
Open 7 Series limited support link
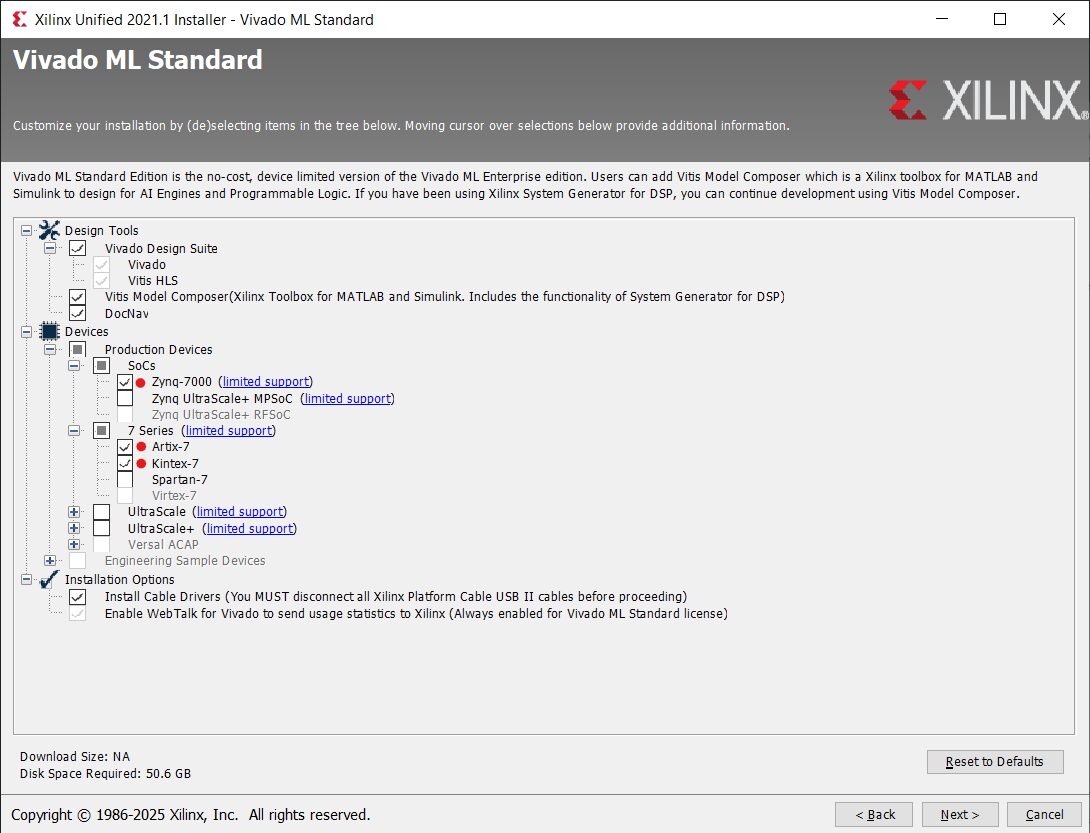coord(229,430)
